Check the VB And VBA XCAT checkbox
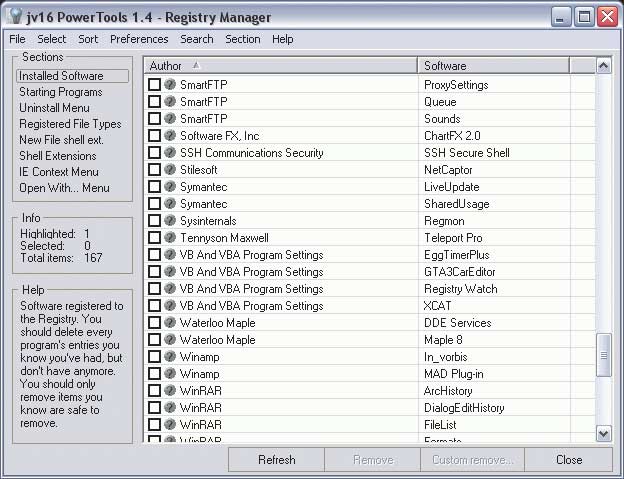 point(154,306)
